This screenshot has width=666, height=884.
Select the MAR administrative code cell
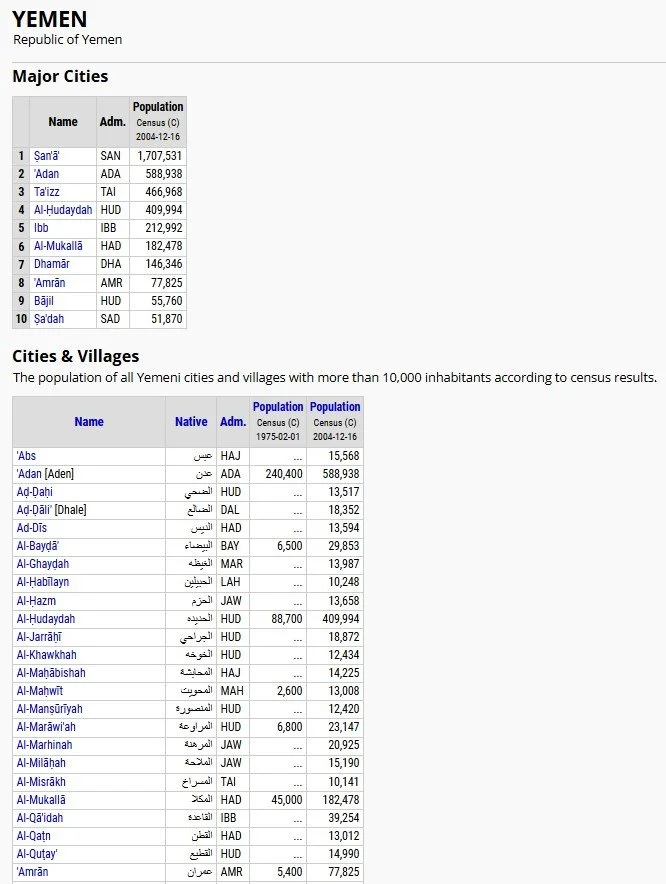coord(232,564)
